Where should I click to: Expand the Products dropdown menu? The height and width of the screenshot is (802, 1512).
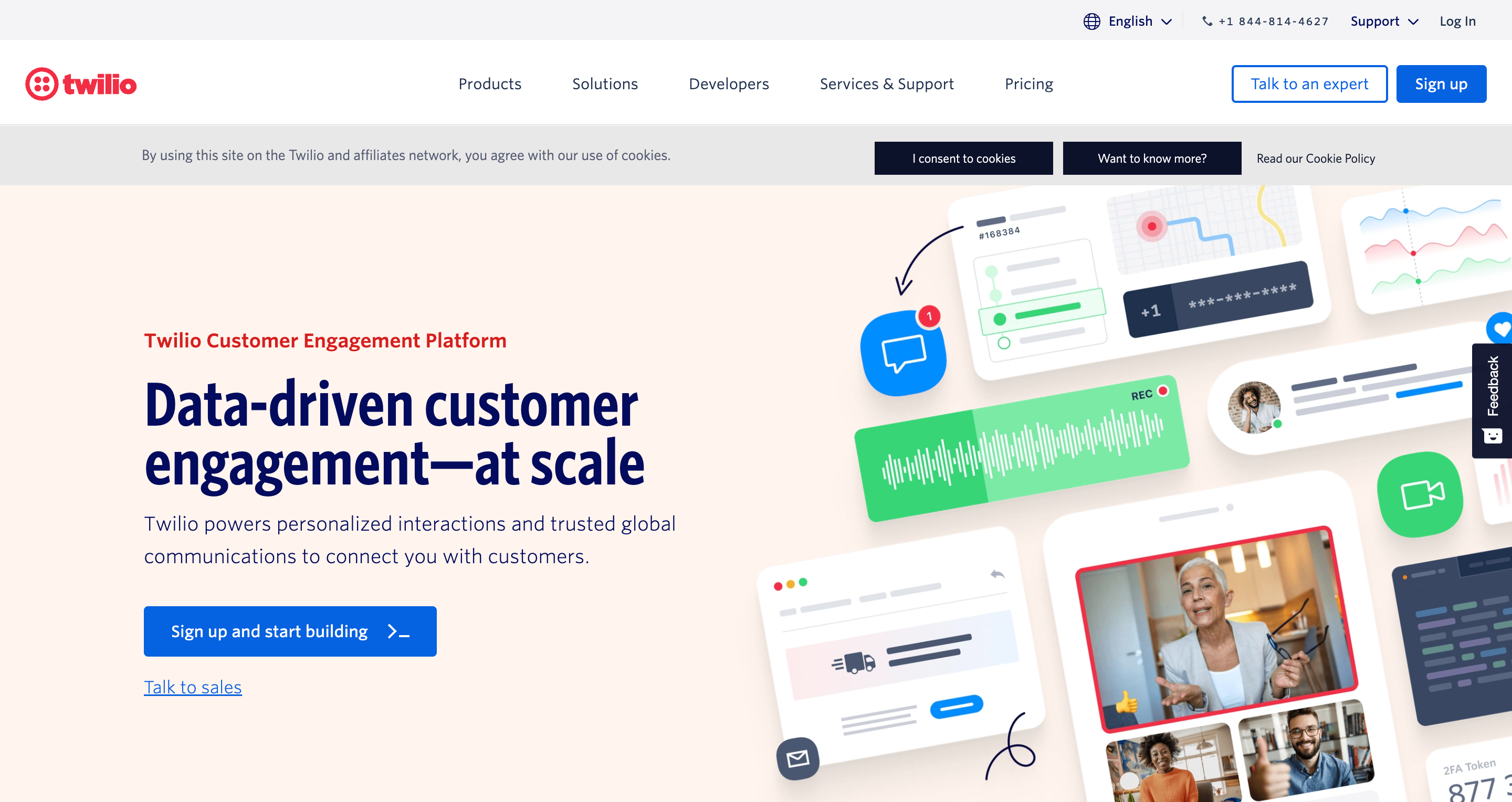pyautogui.click(x=489, y=84)
